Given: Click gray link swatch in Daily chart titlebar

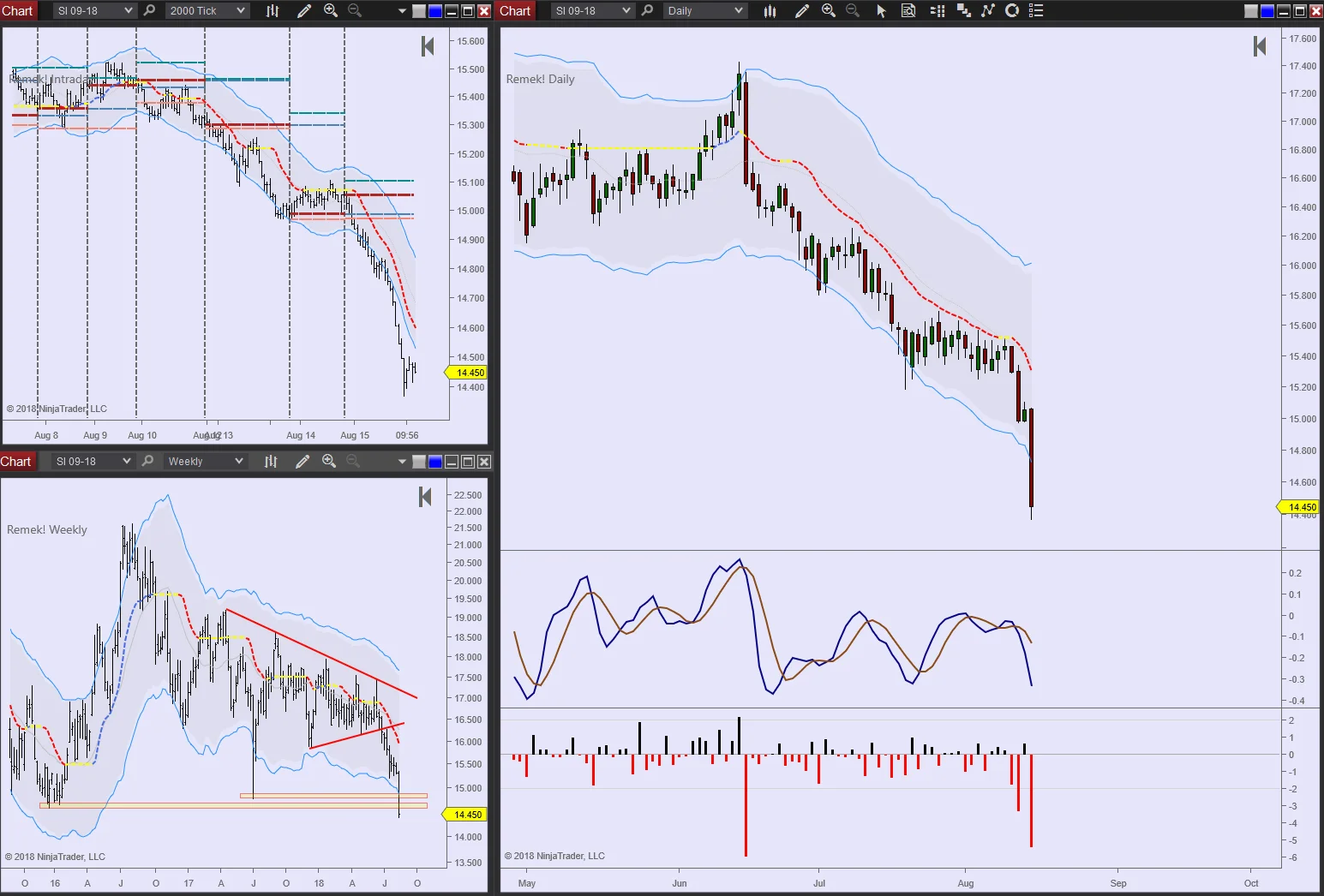Looking at the screenshot, I should (x=1251, y=11).
